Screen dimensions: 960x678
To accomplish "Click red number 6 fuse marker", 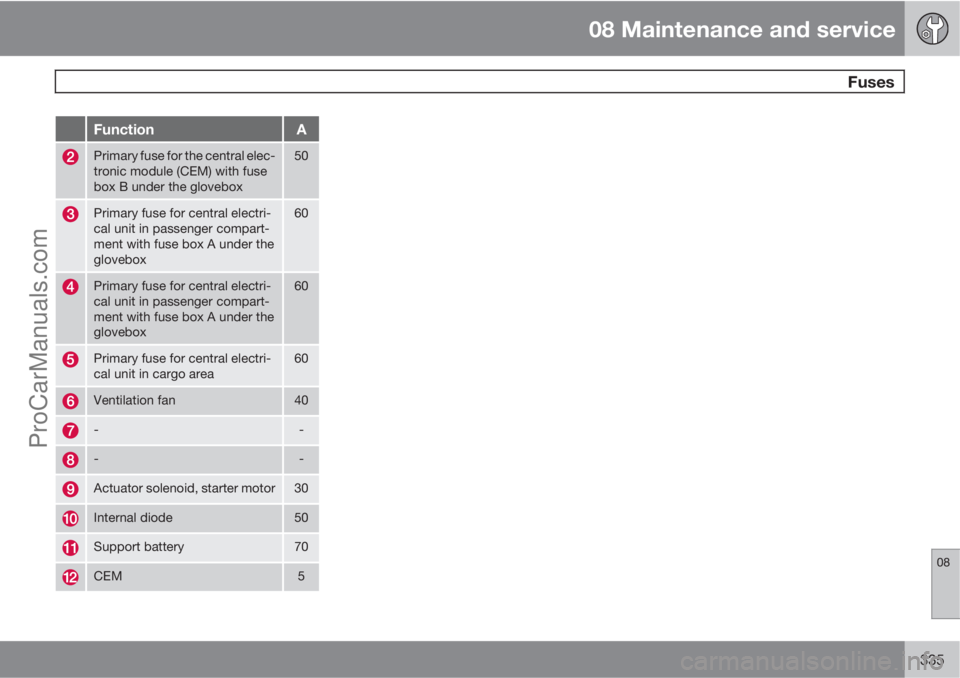I will point(70,401).
